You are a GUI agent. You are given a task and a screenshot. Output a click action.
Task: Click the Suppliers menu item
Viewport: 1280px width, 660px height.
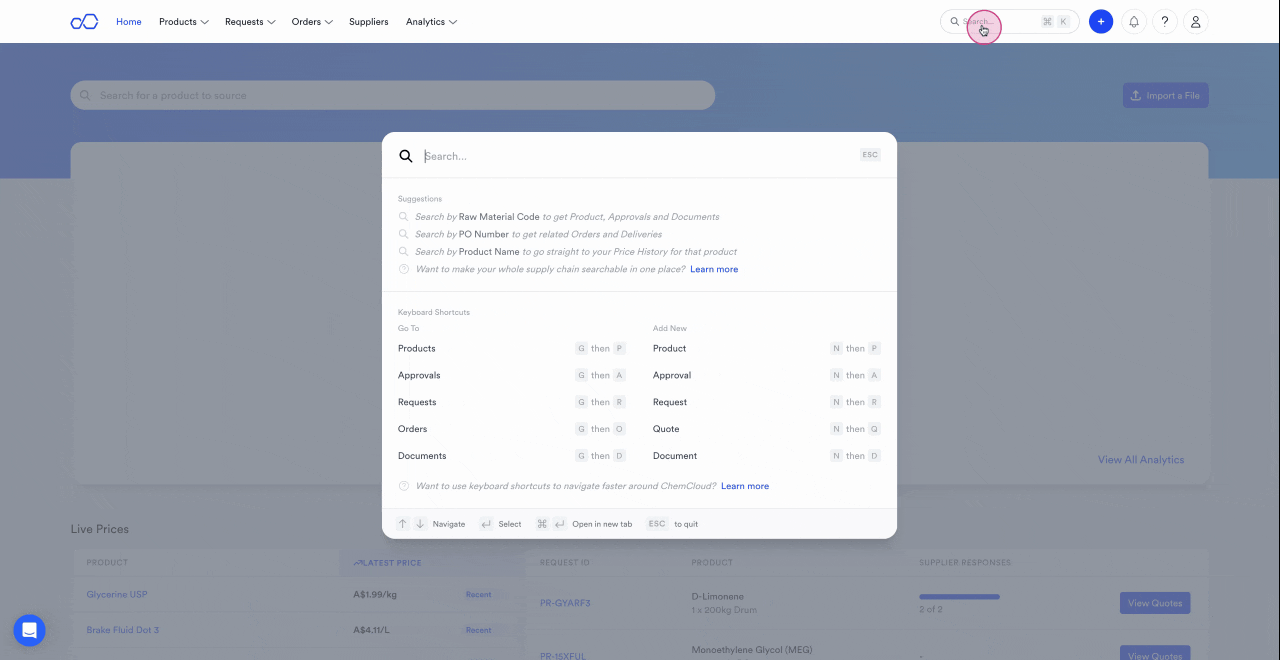(x=368, y=21)
